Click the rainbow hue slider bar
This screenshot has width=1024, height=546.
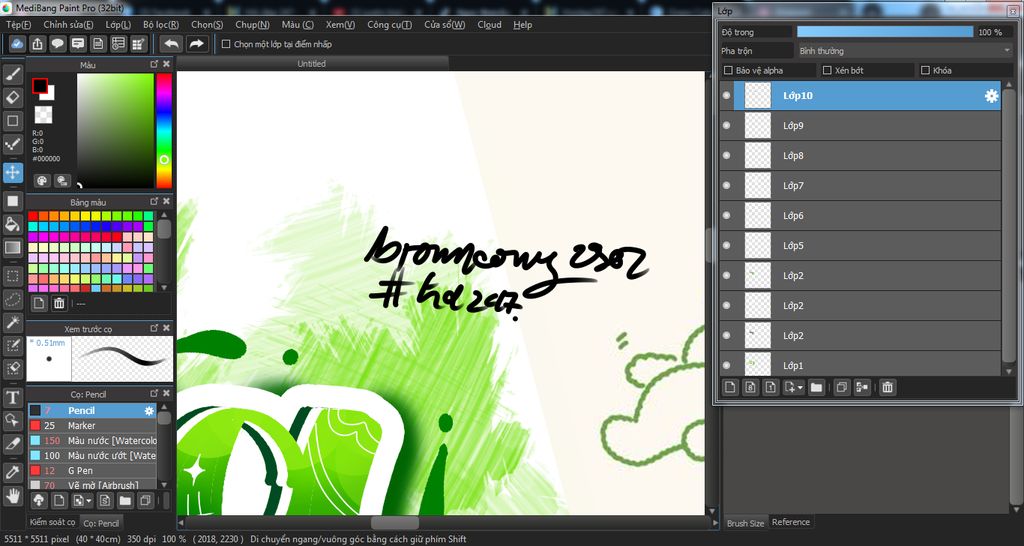point(164,131)
